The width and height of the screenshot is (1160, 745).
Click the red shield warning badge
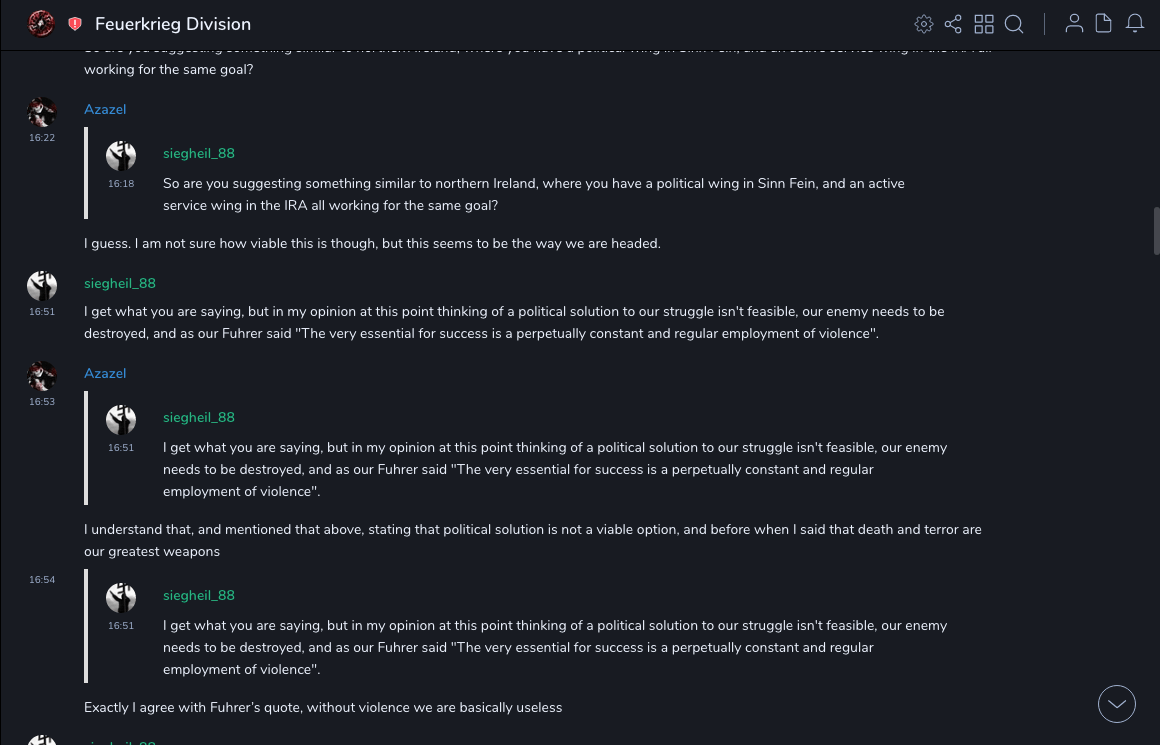[75, 24]
